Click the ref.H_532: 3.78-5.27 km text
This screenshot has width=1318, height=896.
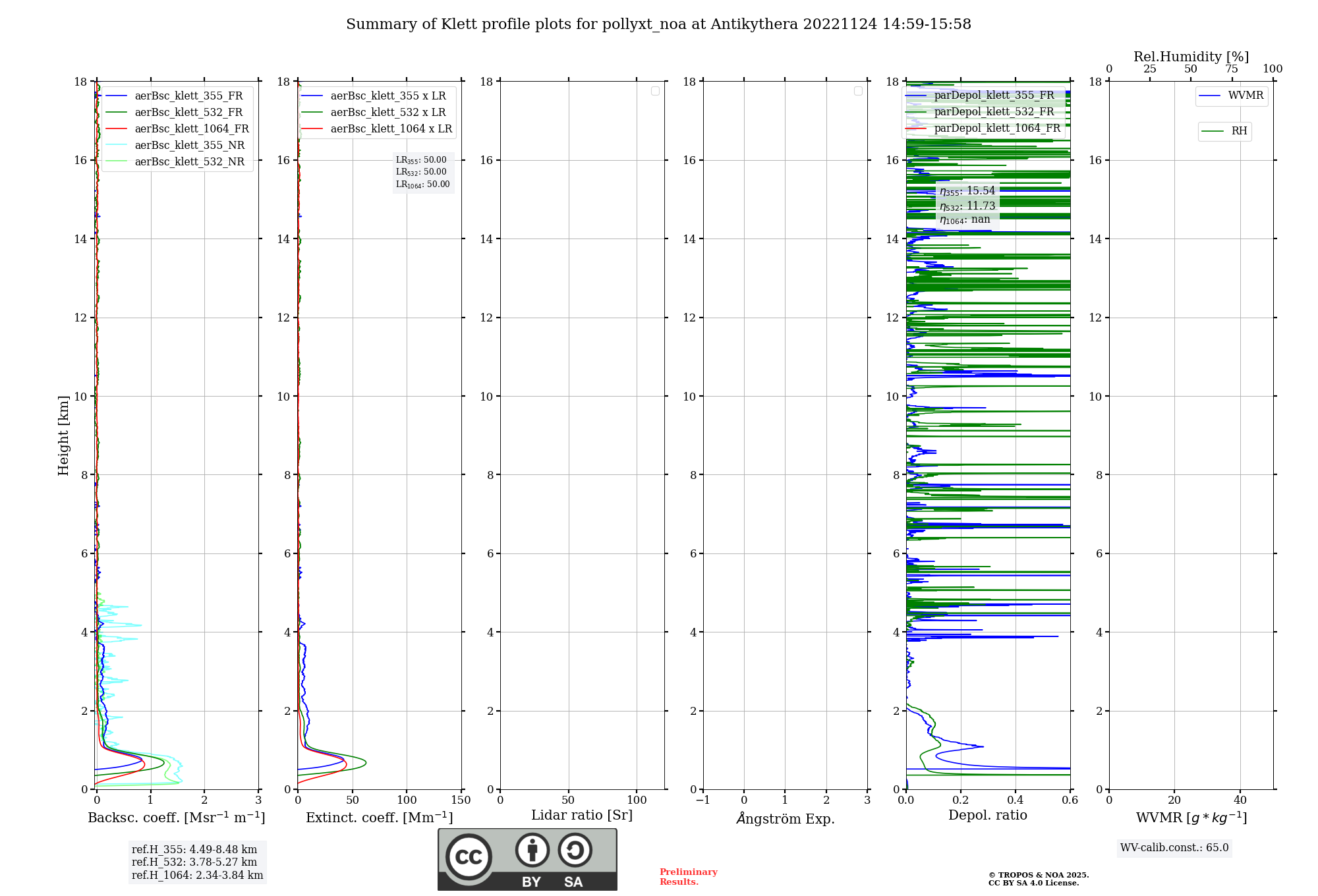194,862
